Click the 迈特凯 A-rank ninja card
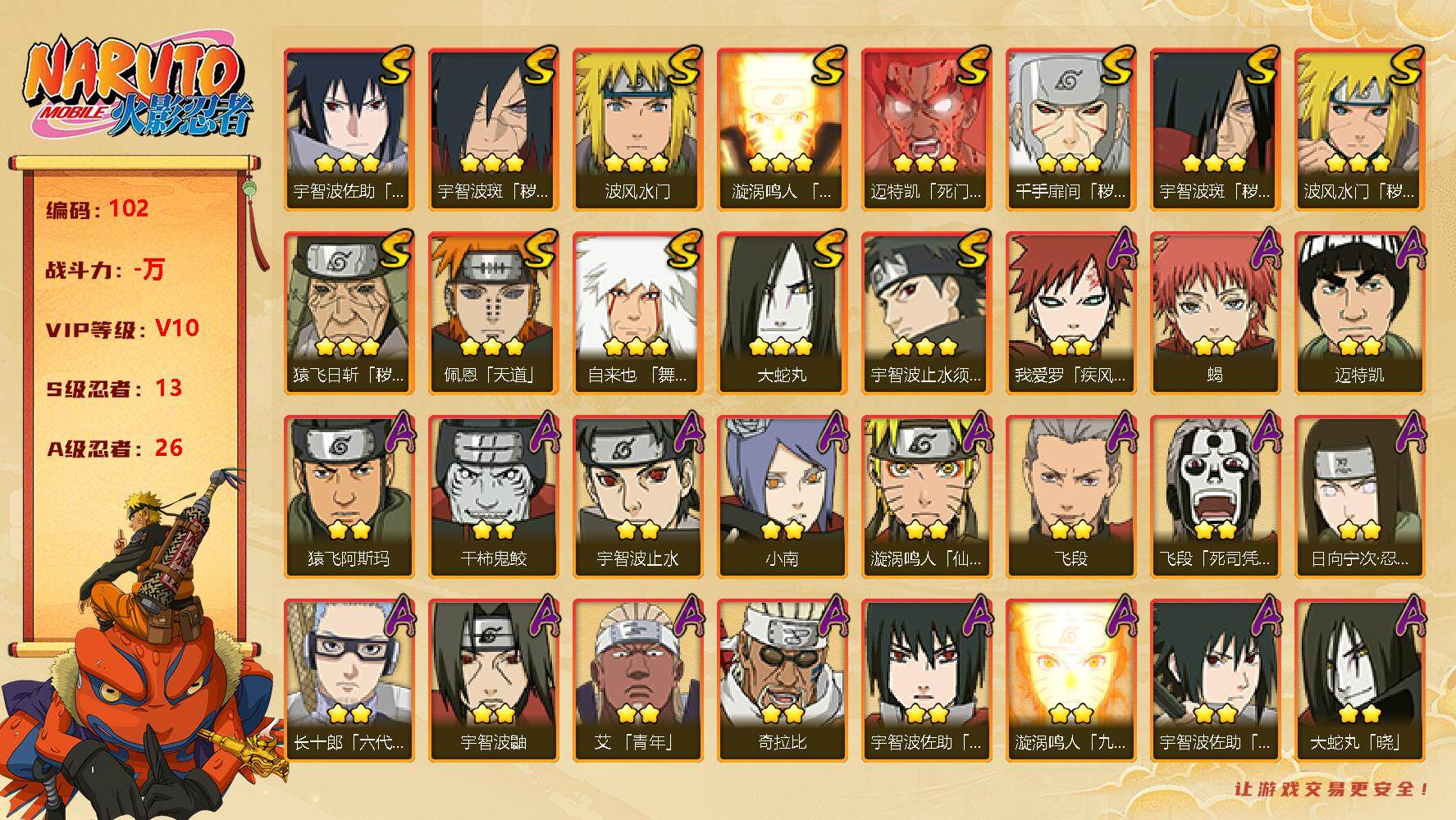The image size is (1456, 820). coord(1359,312)
